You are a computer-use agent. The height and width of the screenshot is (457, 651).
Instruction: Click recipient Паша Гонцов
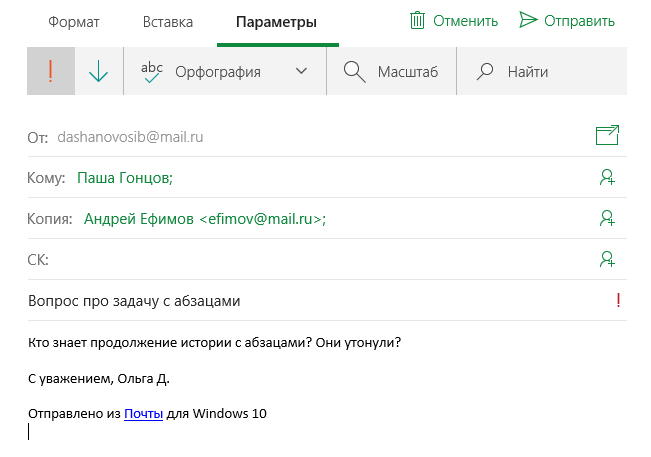125,178
